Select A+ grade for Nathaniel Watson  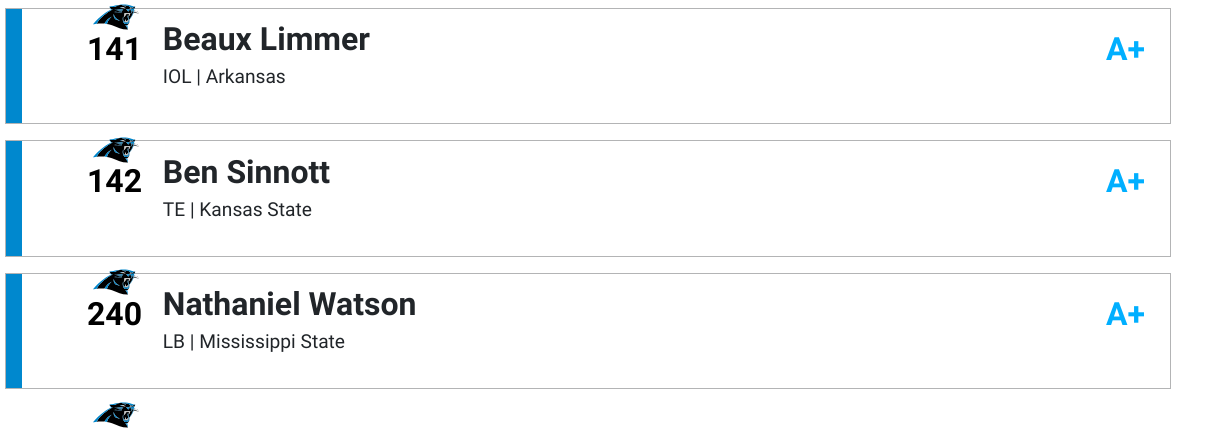pos(1125,314)
